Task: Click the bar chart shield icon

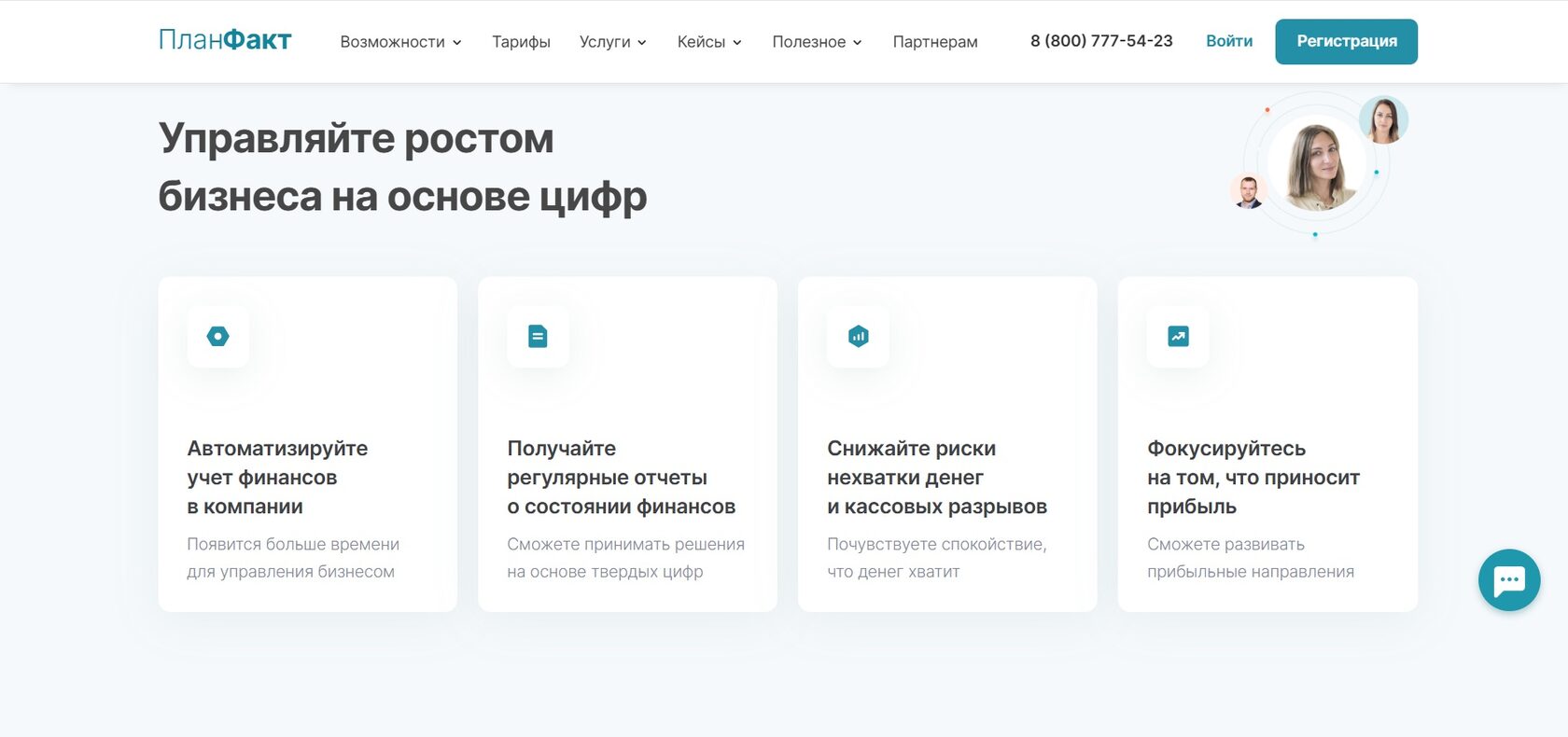Action: coord(859,336)
